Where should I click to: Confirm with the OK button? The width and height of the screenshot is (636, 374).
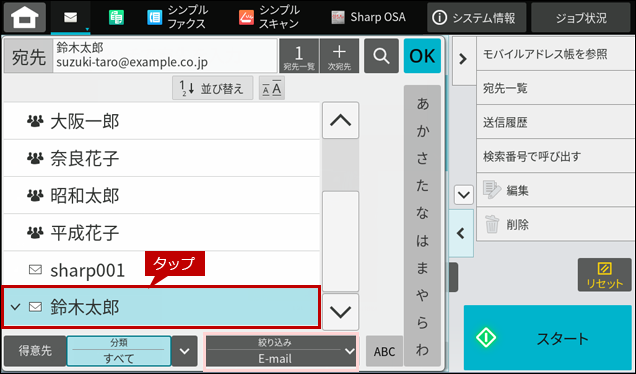(x=422, y=56)
